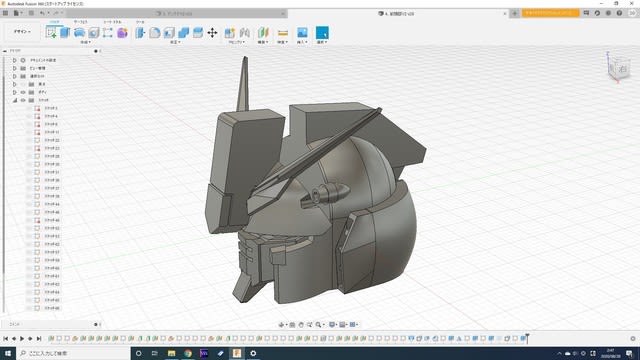Image resolution: width=640 pixels, height=360 pixels.
Task: Open the Create Form purple icon
Action: 122,33
